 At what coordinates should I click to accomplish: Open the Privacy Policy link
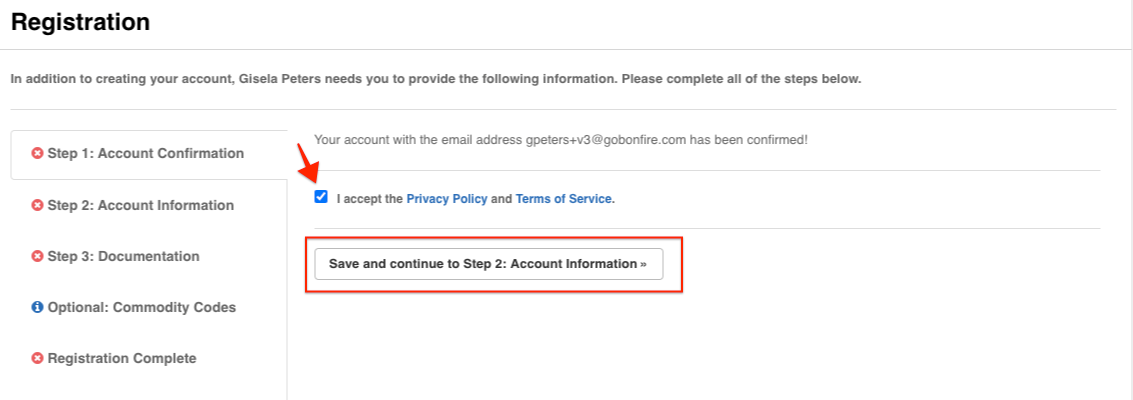(x=447, y=199)
